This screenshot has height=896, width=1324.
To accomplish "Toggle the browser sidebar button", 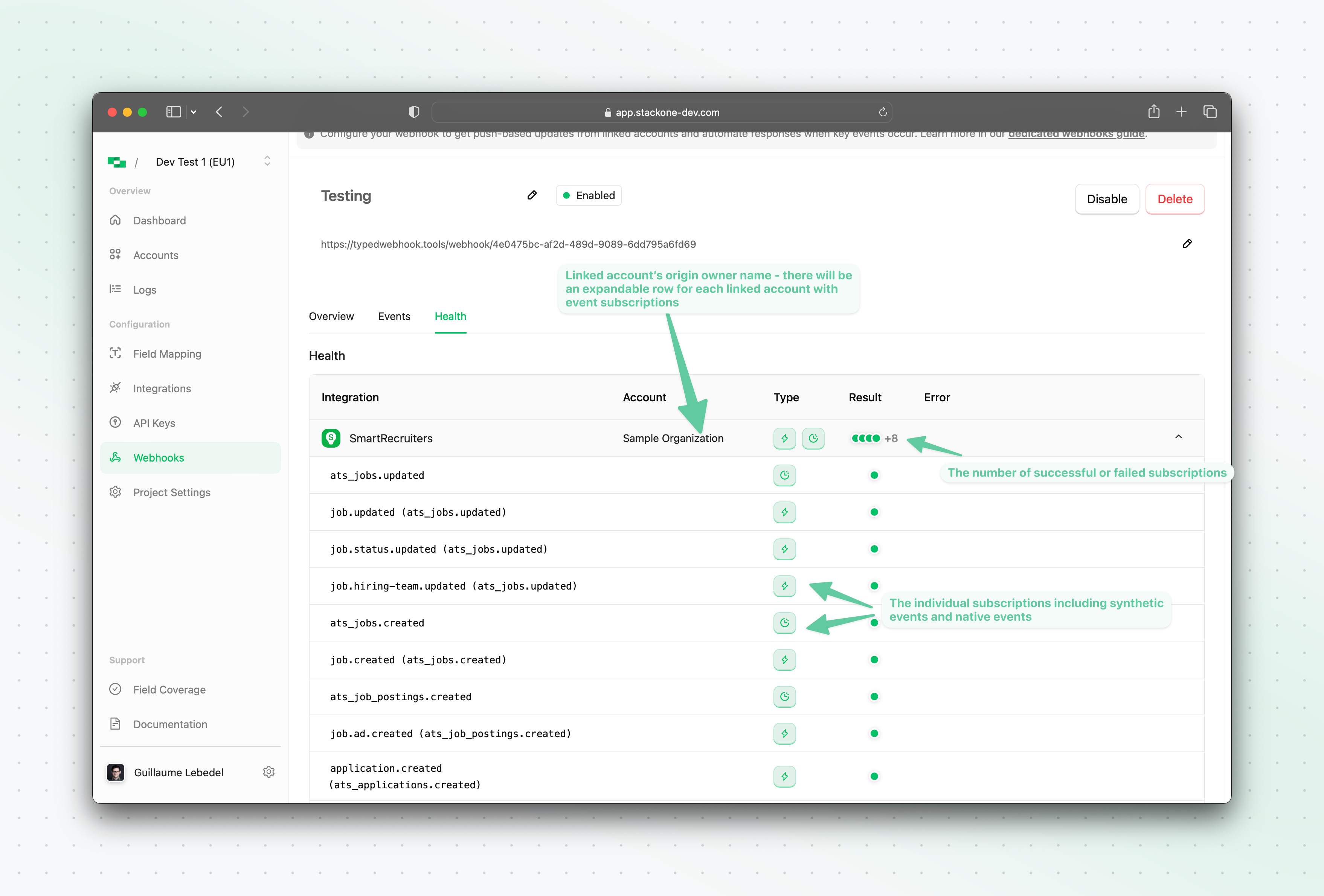I will (x=173, y=112).
